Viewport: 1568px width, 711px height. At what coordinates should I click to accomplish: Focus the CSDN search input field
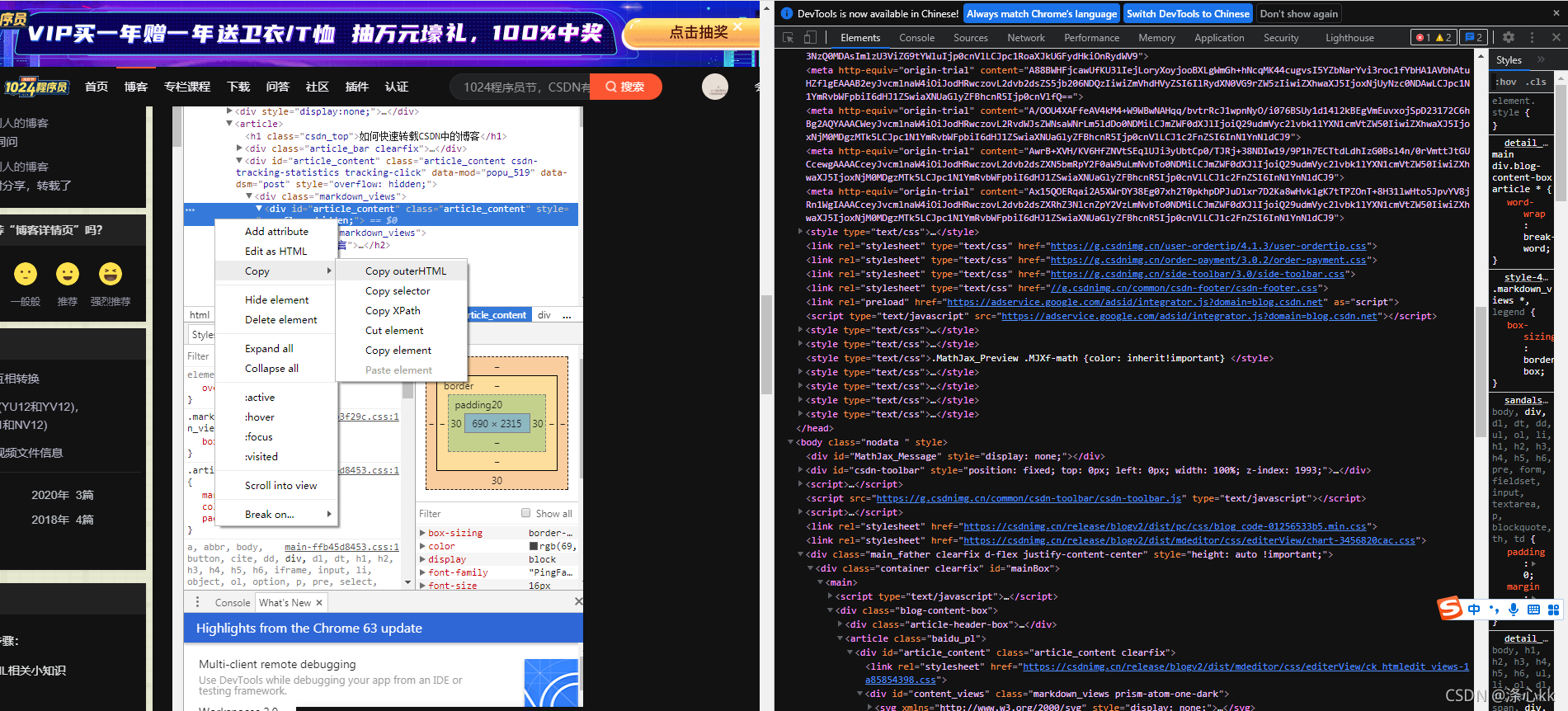[521, 87]
